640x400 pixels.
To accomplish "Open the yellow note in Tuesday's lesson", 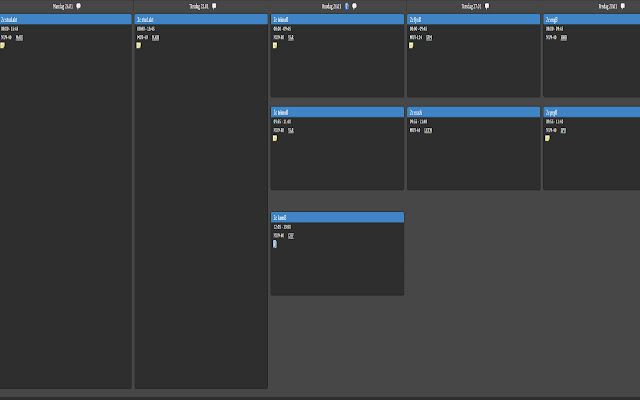I will pos(139,45).
